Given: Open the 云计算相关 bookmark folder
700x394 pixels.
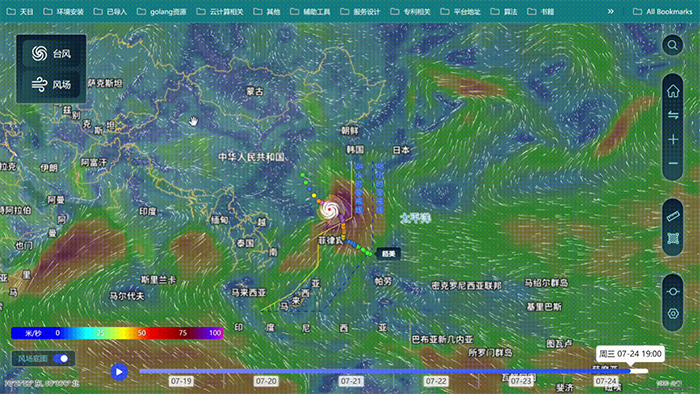Looking at the screenshot, I should (x=220, y=12).
